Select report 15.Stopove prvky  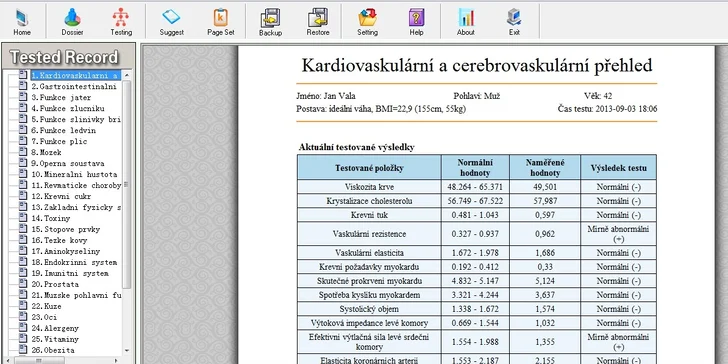tap(65, 229)
